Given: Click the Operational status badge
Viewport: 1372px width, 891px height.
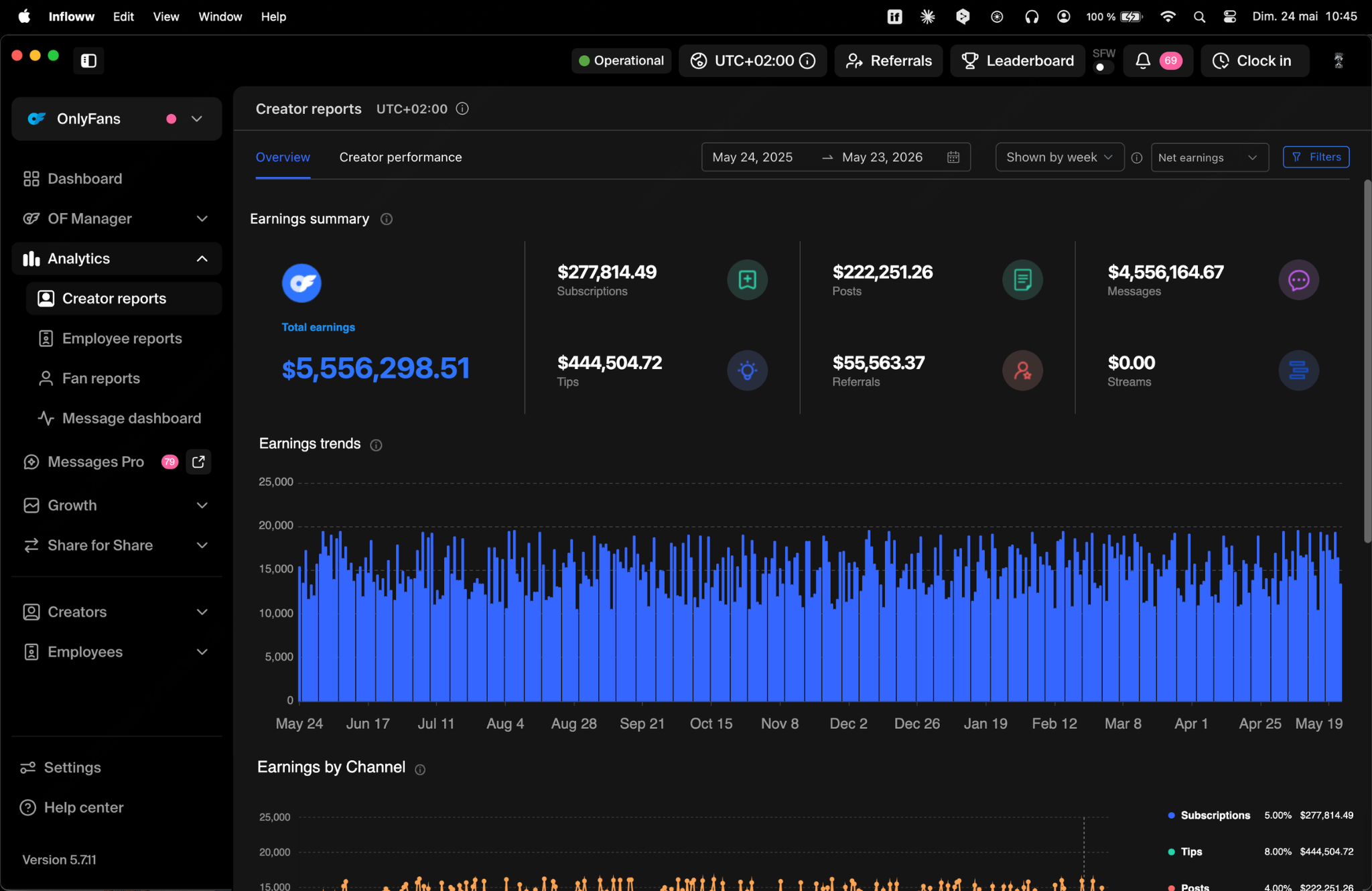Looking at the screenshot, I should [x=622, y=61].
